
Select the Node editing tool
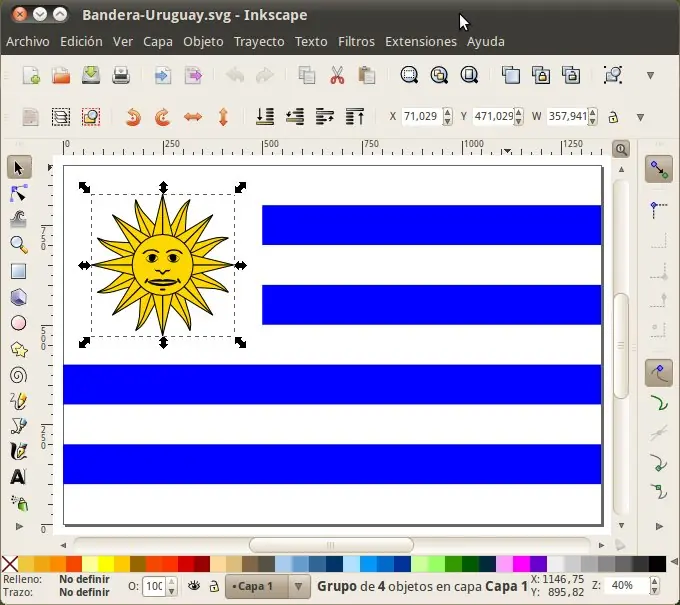[18, 192]
